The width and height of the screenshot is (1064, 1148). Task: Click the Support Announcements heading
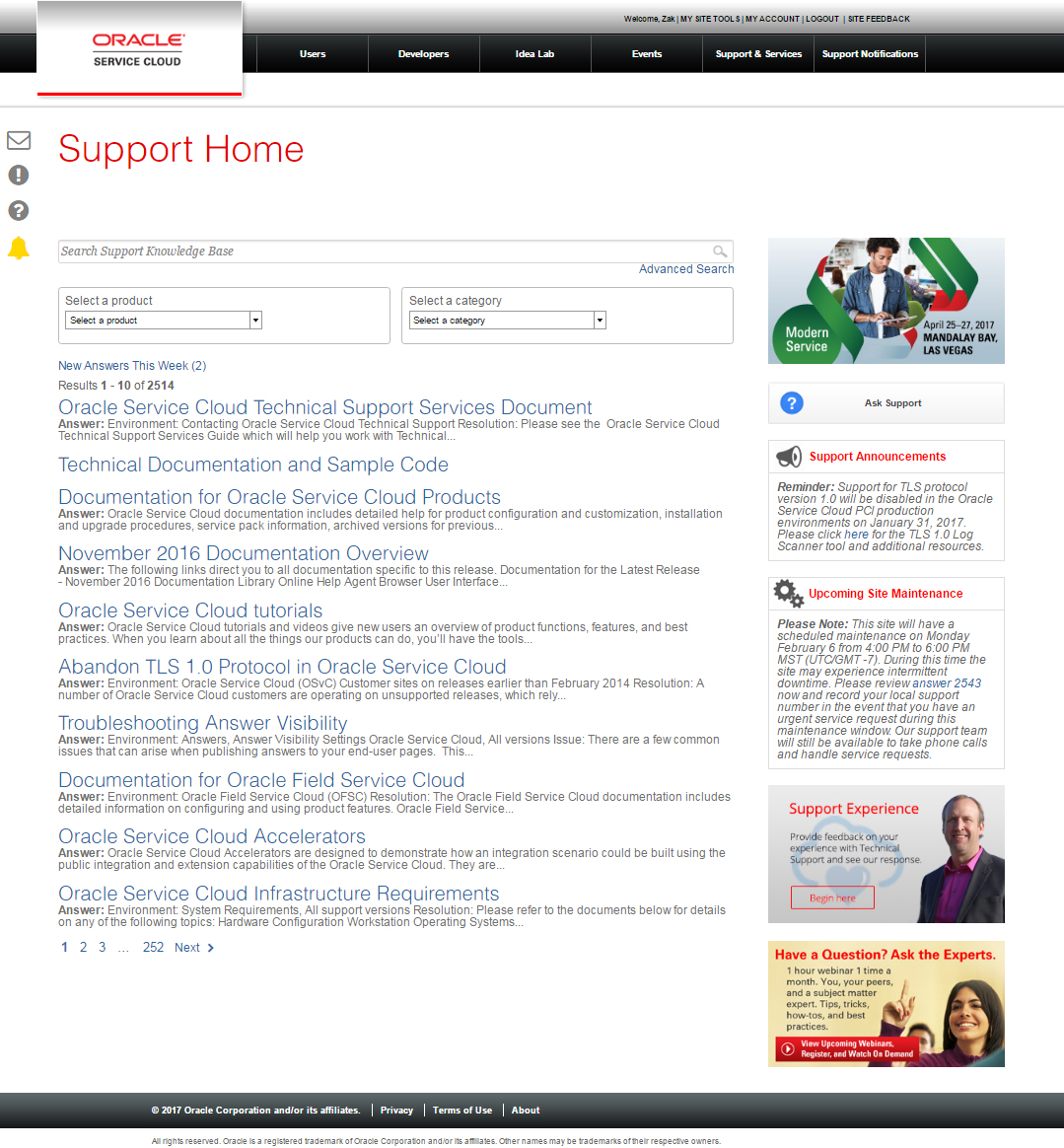878,457
